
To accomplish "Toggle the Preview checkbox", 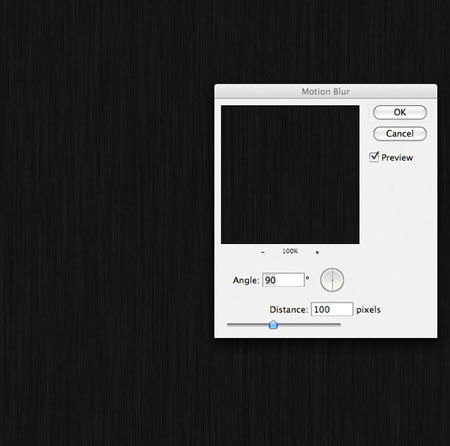I will [x=374, y=157].
